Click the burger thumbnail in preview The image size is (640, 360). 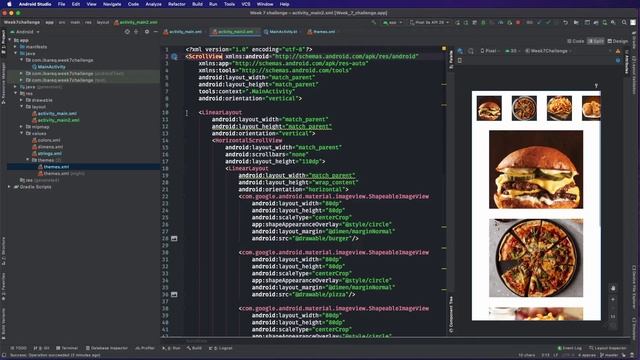click(x=489, y=108)
